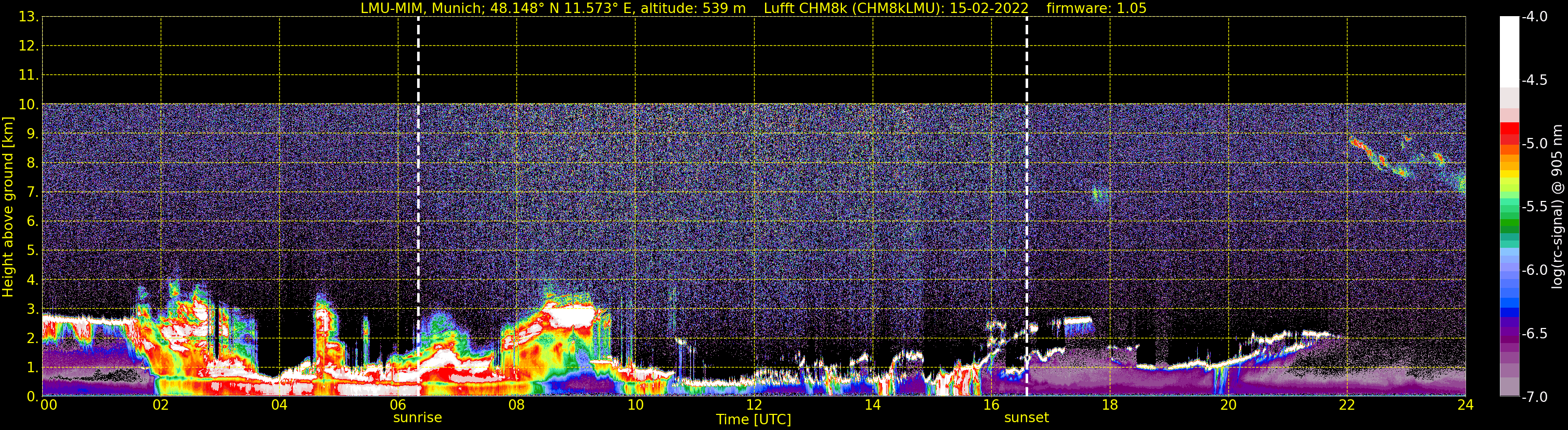Click the '24' time axis tick label
This screenshot has height=430, width=1568.
tap(1466, 405)
